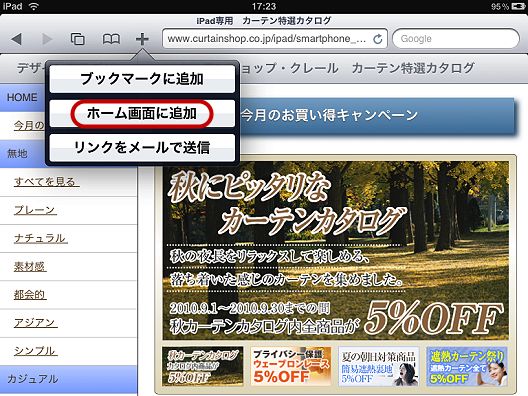This screenshot has width=528, height=396.
Task: Tap the battery status icon
Action: coord(518,6)
